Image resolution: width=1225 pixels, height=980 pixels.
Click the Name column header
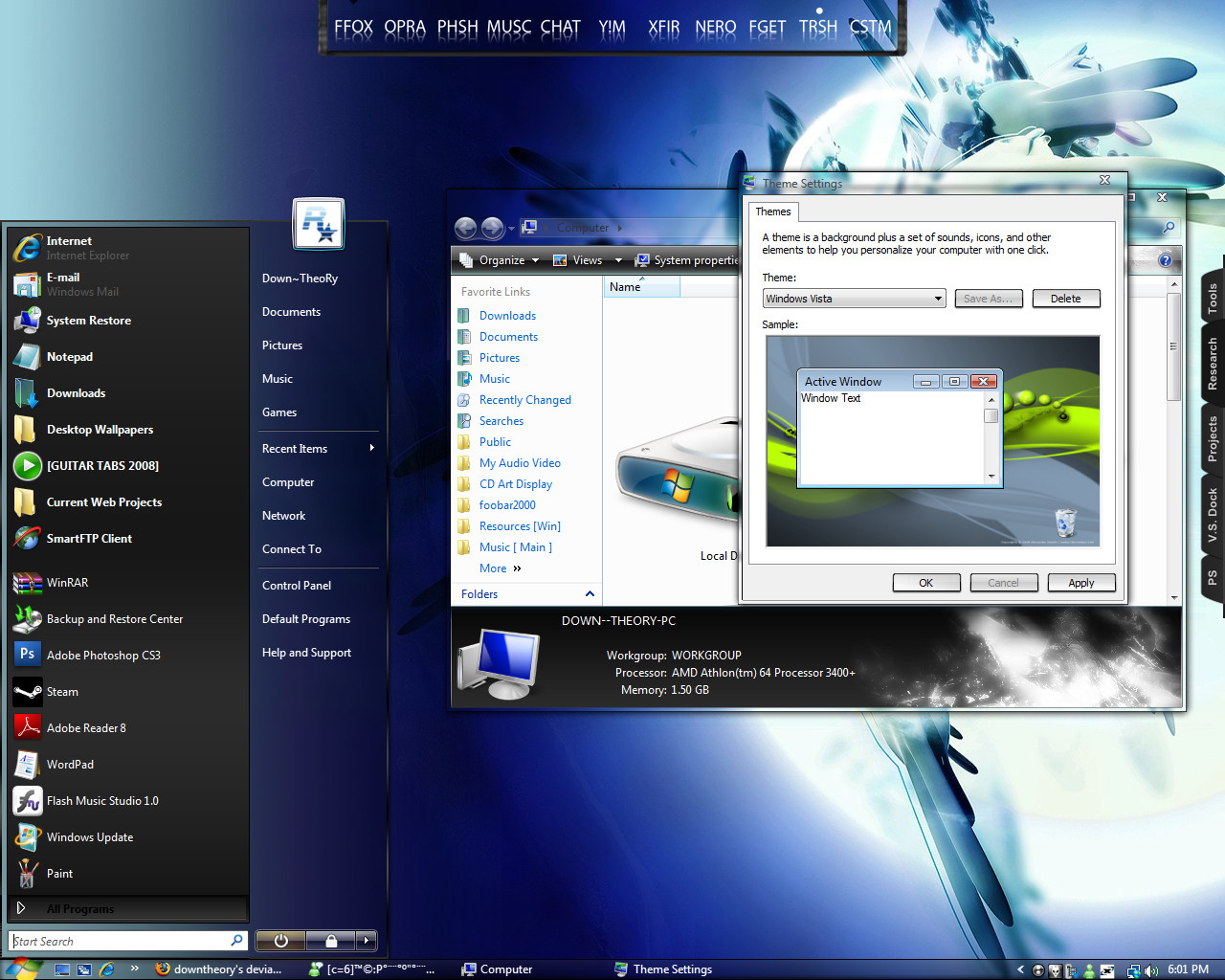coord(641,287)
